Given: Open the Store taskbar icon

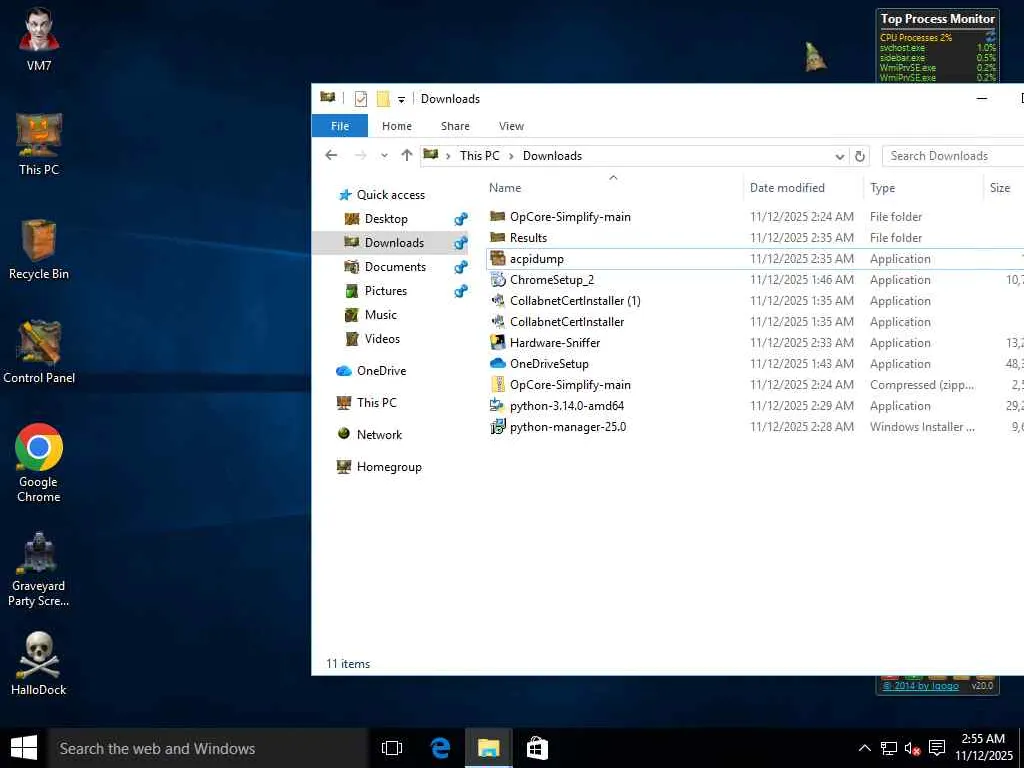Looking at the screenshot, I should tap(537, 748).
